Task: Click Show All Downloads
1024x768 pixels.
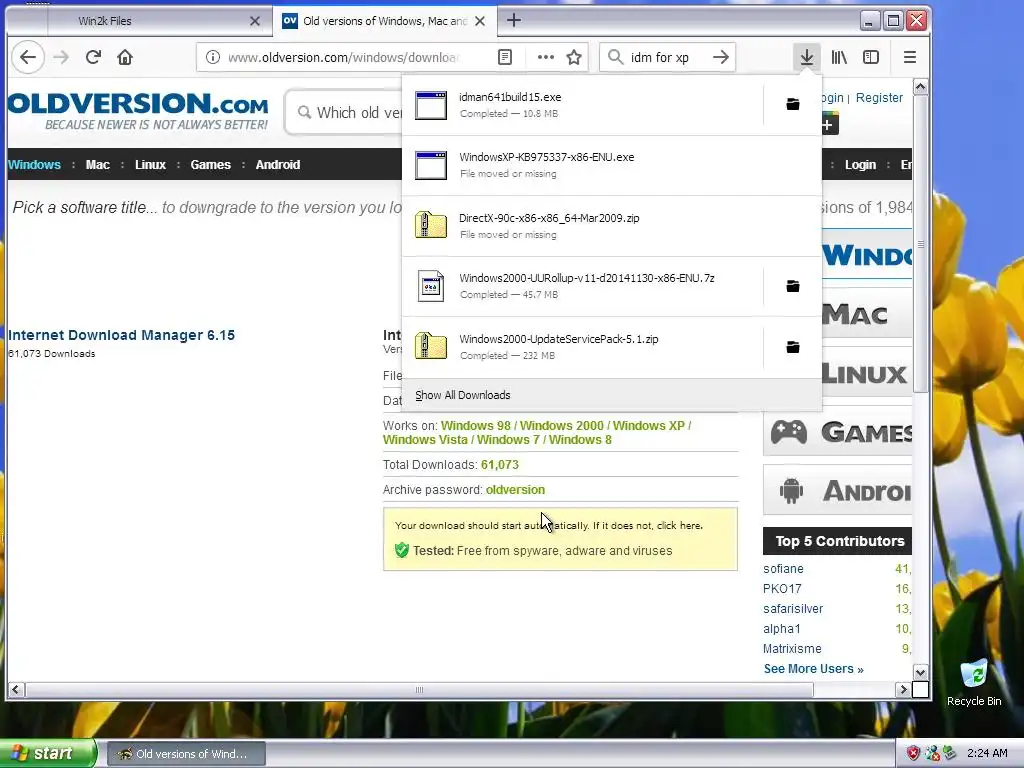Action: 611,395
